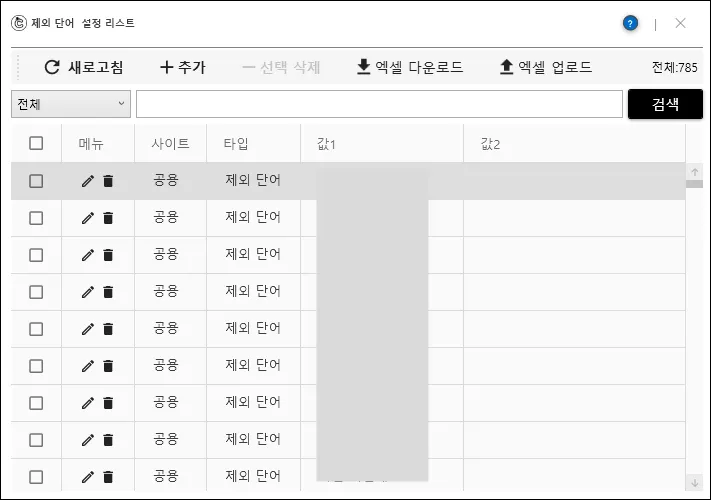This screenshot has height=500, width=711.
Task: Click the 값1 column header
Action: point(326,144)
